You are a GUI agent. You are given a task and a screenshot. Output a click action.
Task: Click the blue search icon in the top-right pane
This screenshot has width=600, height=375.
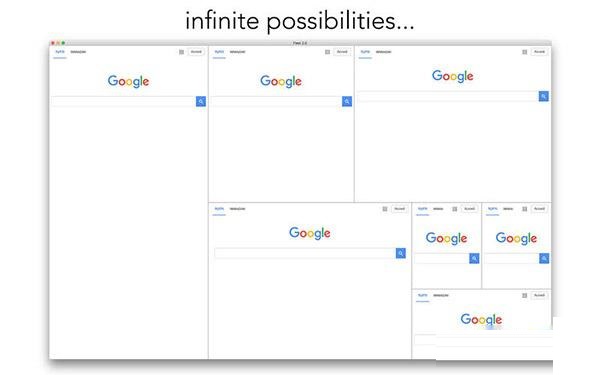click(x=544, y=96)
